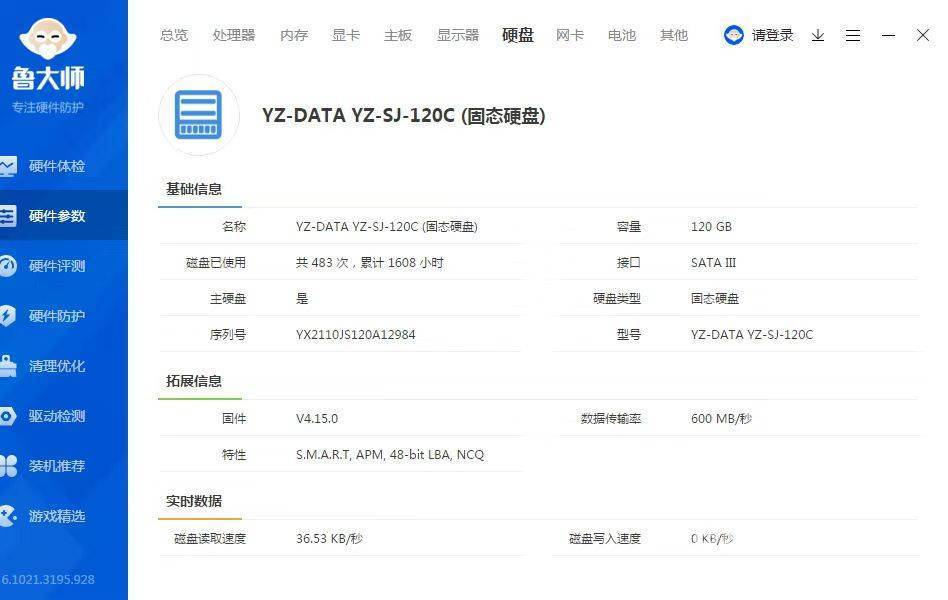Close the 鲁大师 window
The image size is (948, 600).
pos(923,35)
